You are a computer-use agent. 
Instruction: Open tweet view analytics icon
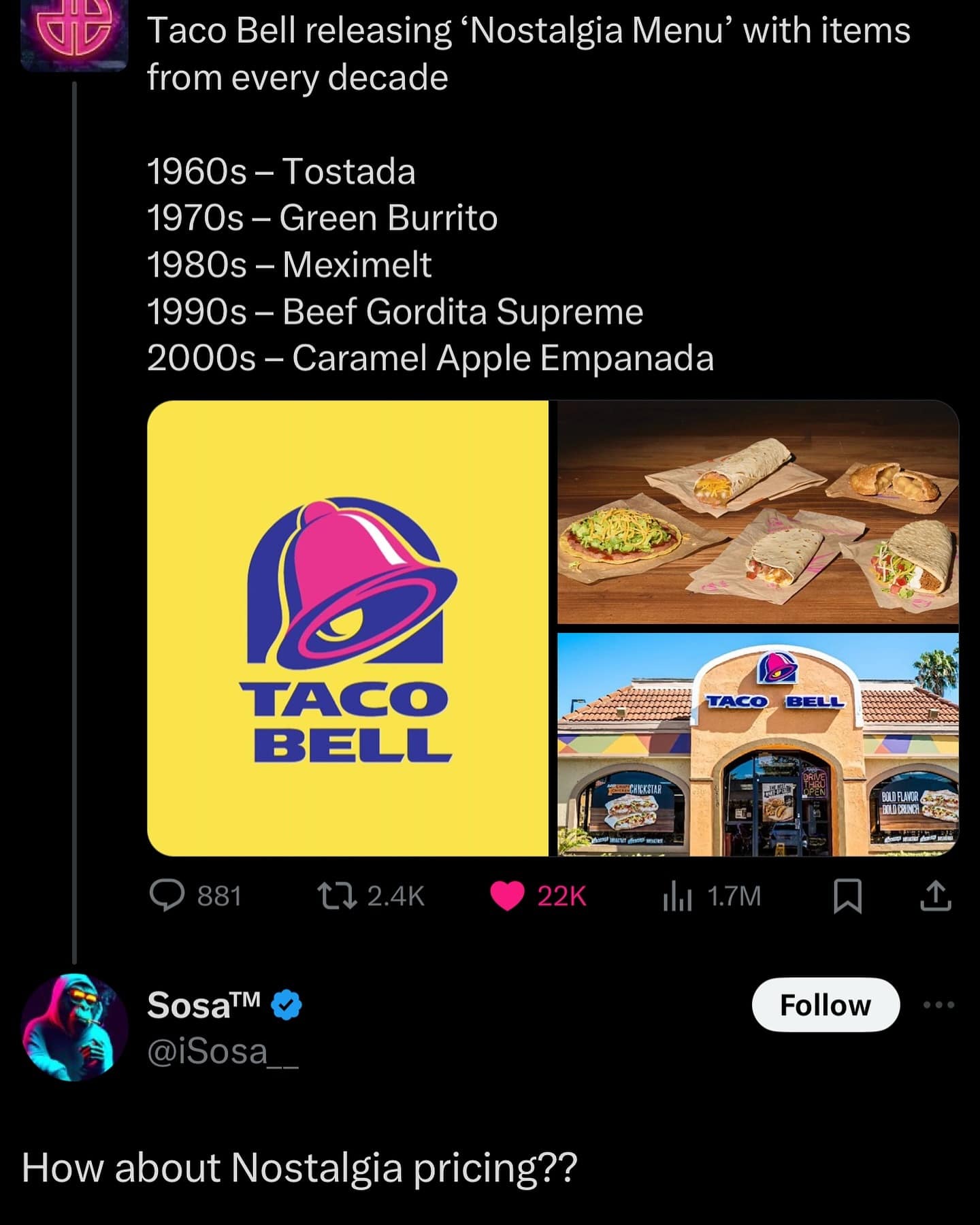[x=677, y=896]
